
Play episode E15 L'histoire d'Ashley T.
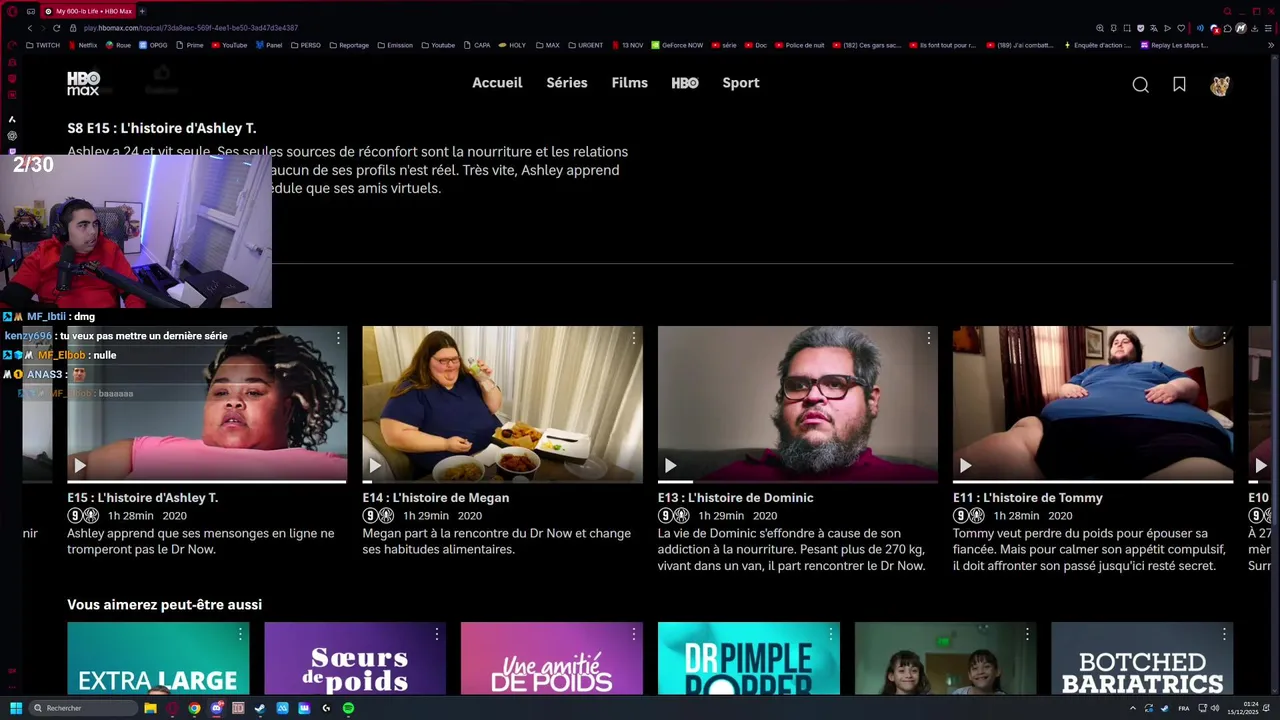pyautogui.click(x=80, y=465)
